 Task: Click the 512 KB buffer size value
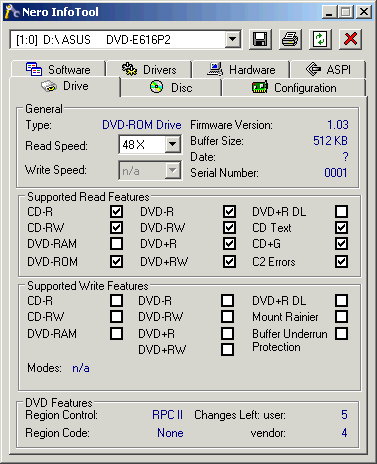tap(330, 141)
